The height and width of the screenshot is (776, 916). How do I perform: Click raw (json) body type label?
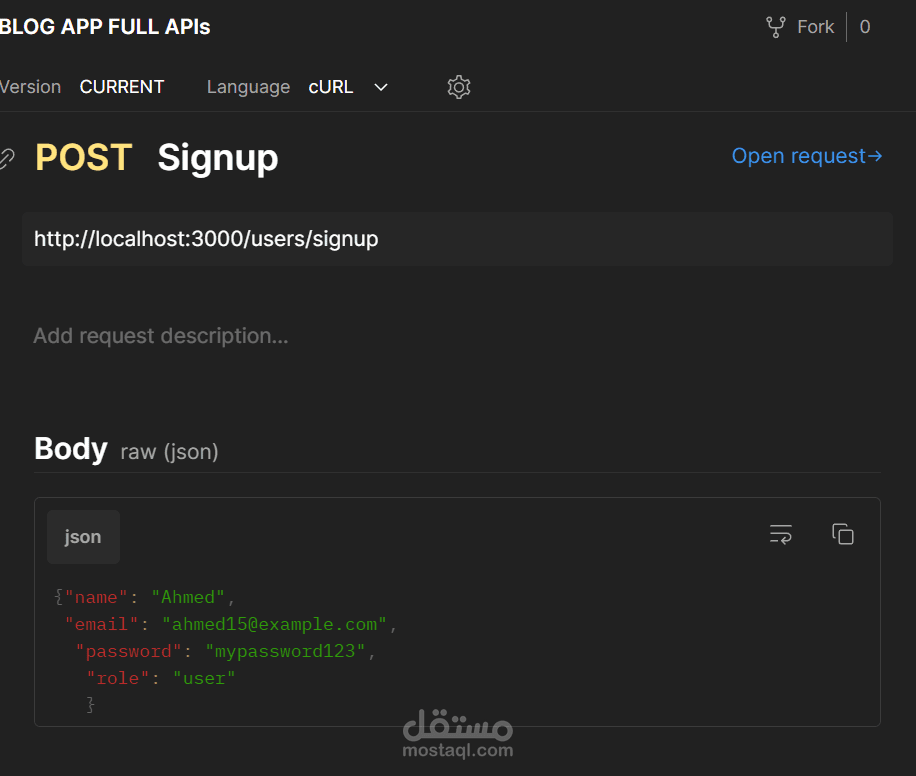[169, 452]
